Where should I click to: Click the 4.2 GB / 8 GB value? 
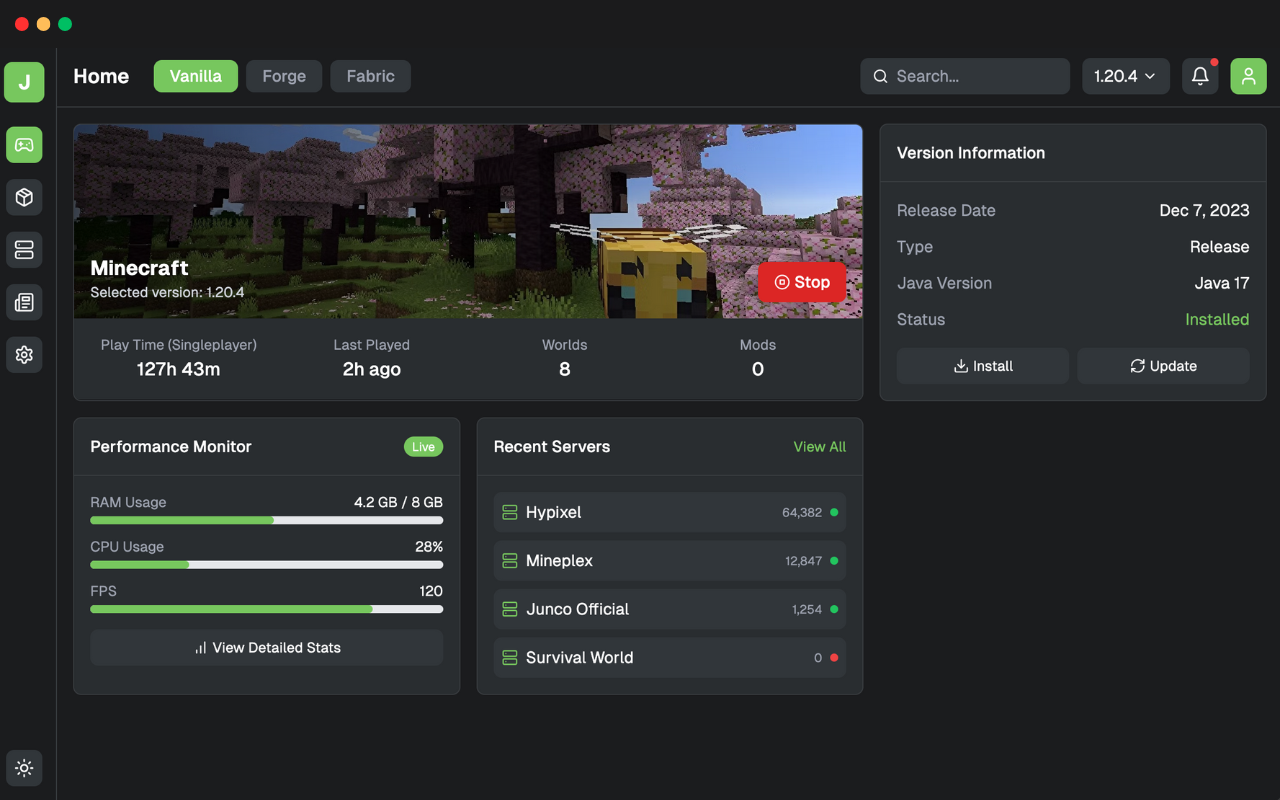[398, 502]
